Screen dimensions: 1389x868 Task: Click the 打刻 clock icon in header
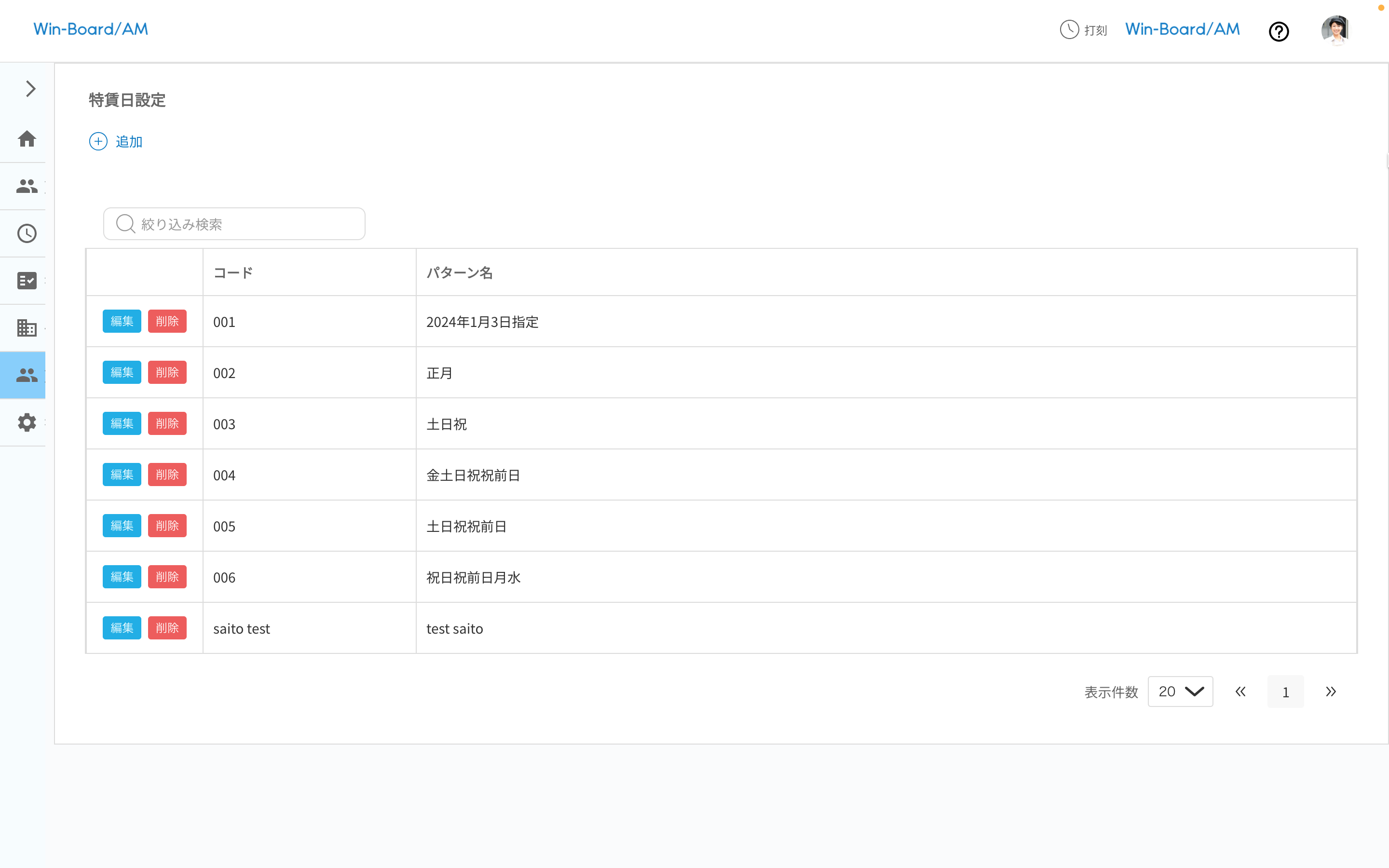click(x=1069, y=29)
